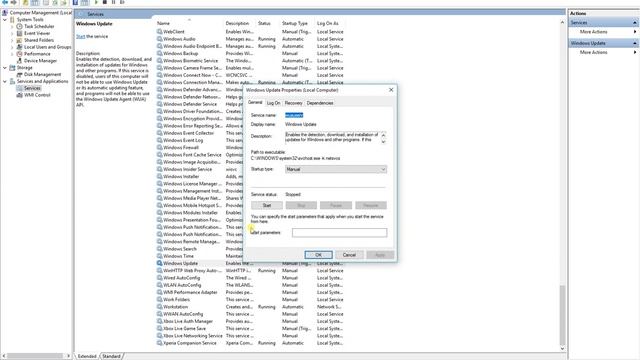Click the Stop Service toolbar icon
The height and width of the screenshot is (360, 640).
point(105,2)
